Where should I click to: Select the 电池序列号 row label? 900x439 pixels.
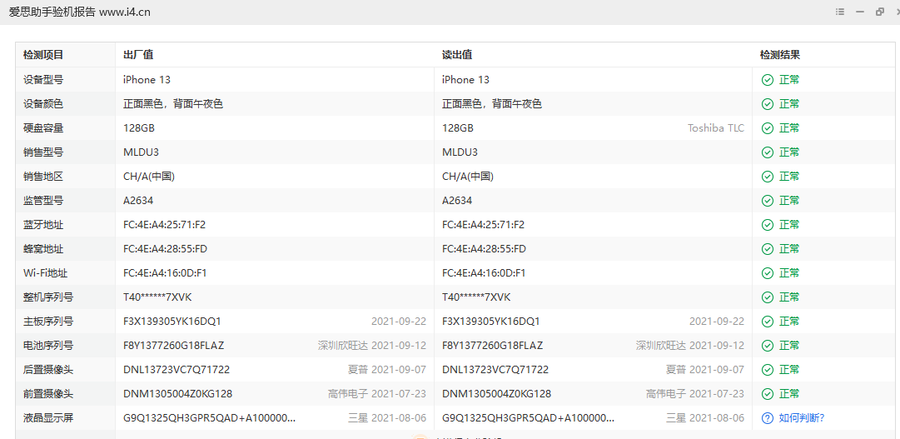(48, 345)
